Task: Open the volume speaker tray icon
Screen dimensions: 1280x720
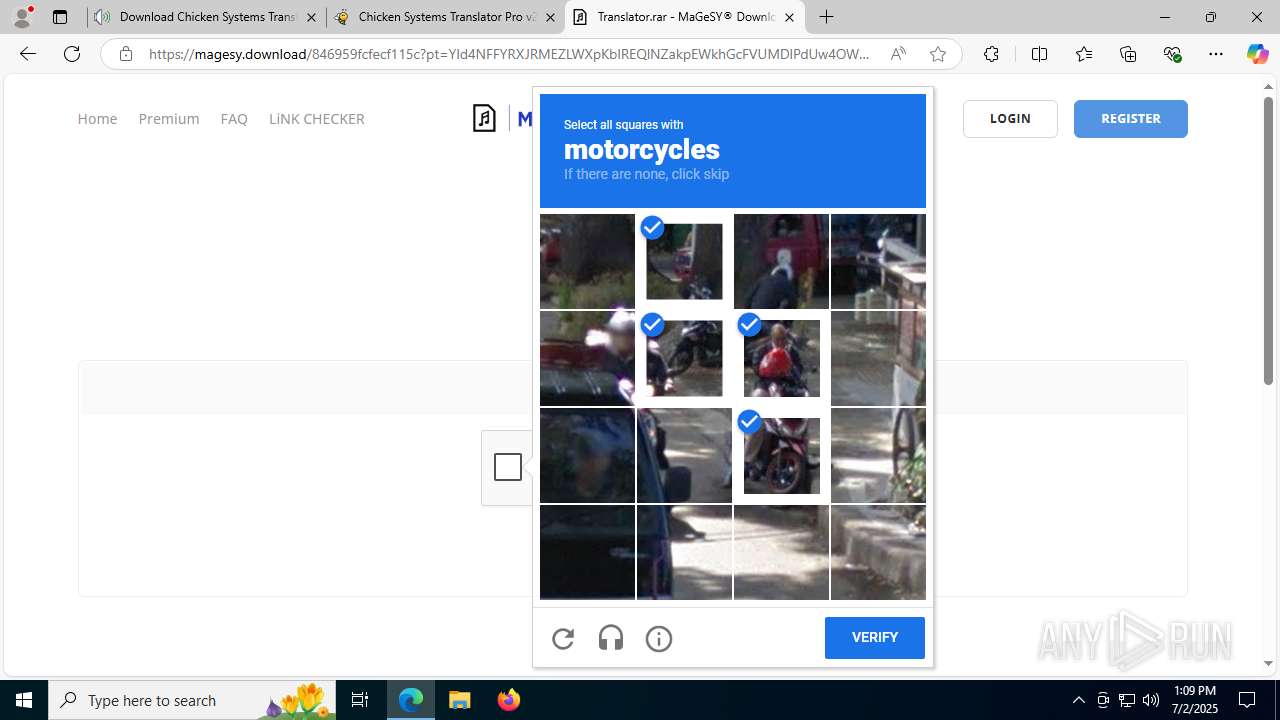Action: pyautogui.click(x=1151, y=700)
